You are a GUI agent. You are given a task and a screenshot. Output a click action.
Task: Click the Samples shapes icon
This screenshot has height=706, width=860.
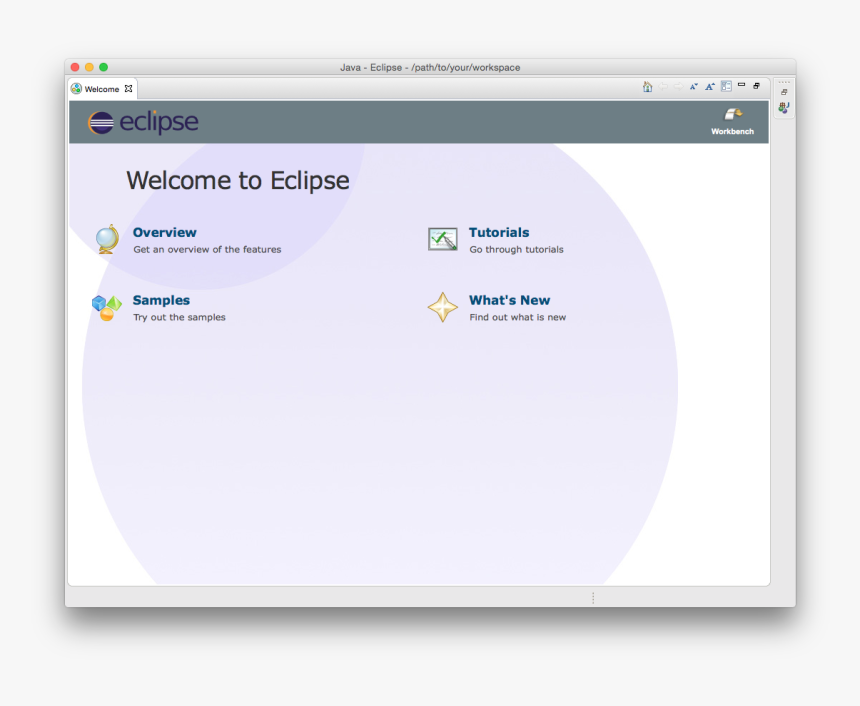[106, 307]
